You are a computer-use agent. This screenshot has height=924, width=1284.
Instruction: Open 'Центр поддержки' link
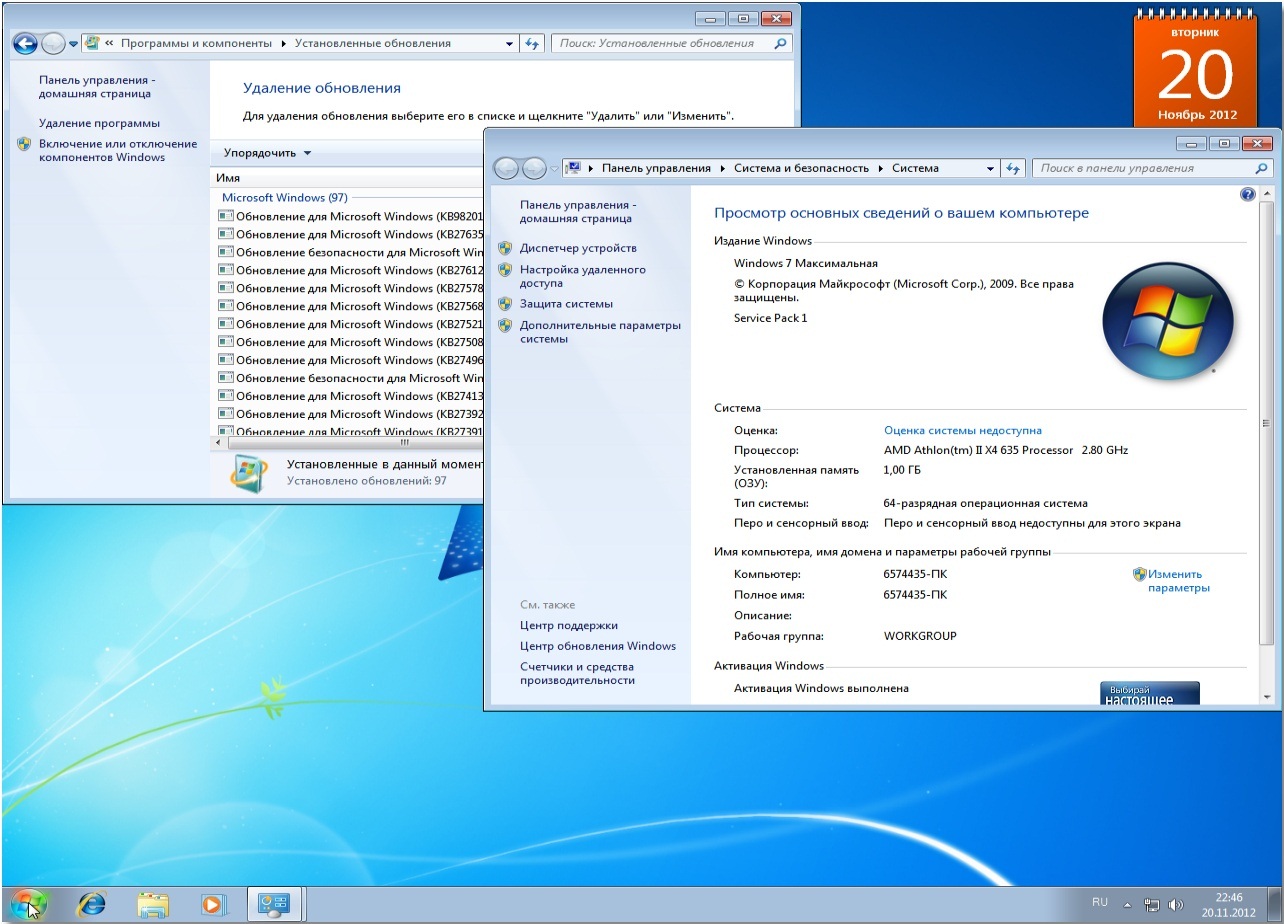click(x=569, y=625)
